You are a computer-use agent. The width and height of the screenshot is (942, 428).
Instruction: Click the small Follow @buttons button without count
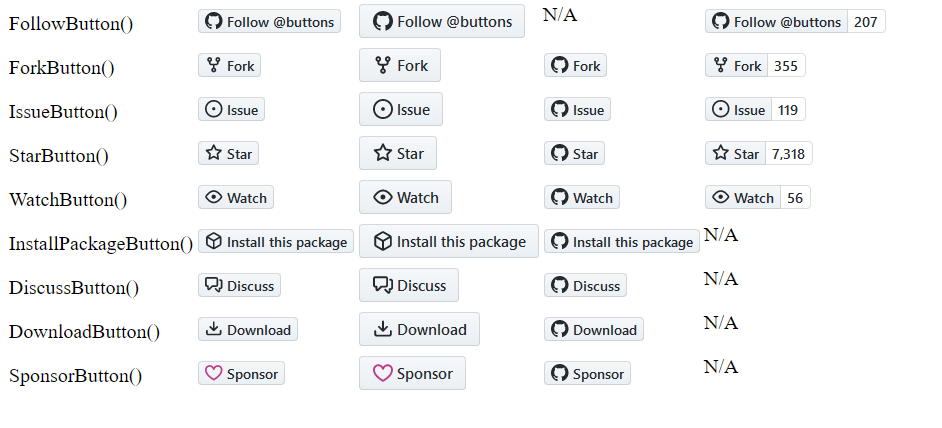coord(269,22)
